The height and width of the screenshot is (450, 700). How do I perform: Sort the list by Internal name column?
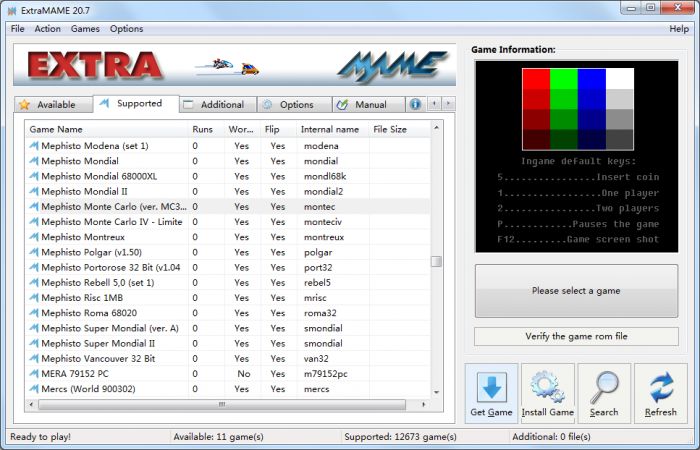click(x=330, y=129)
